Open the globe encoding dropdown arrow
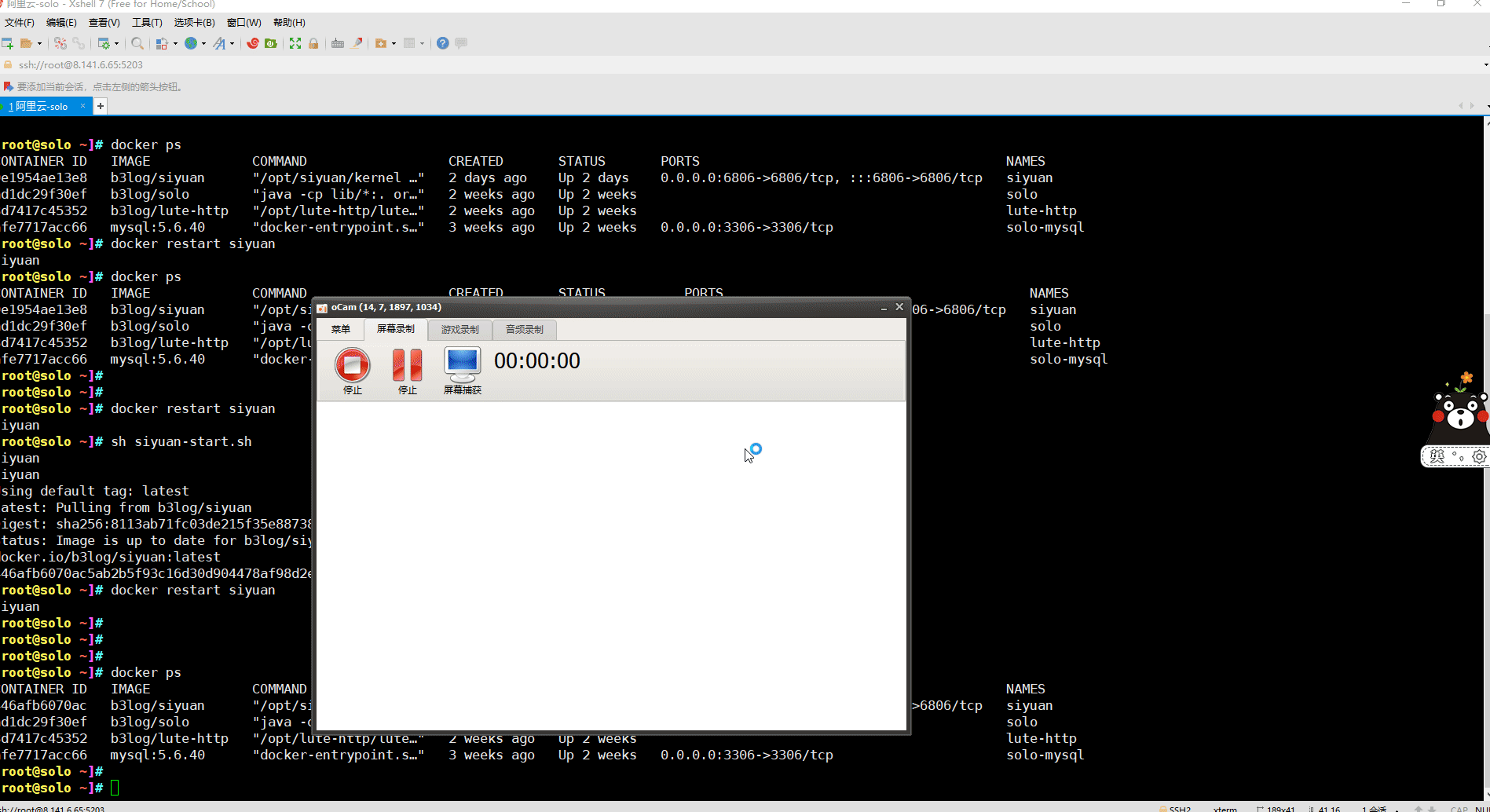1490x812 pixels. click(203, 44)
